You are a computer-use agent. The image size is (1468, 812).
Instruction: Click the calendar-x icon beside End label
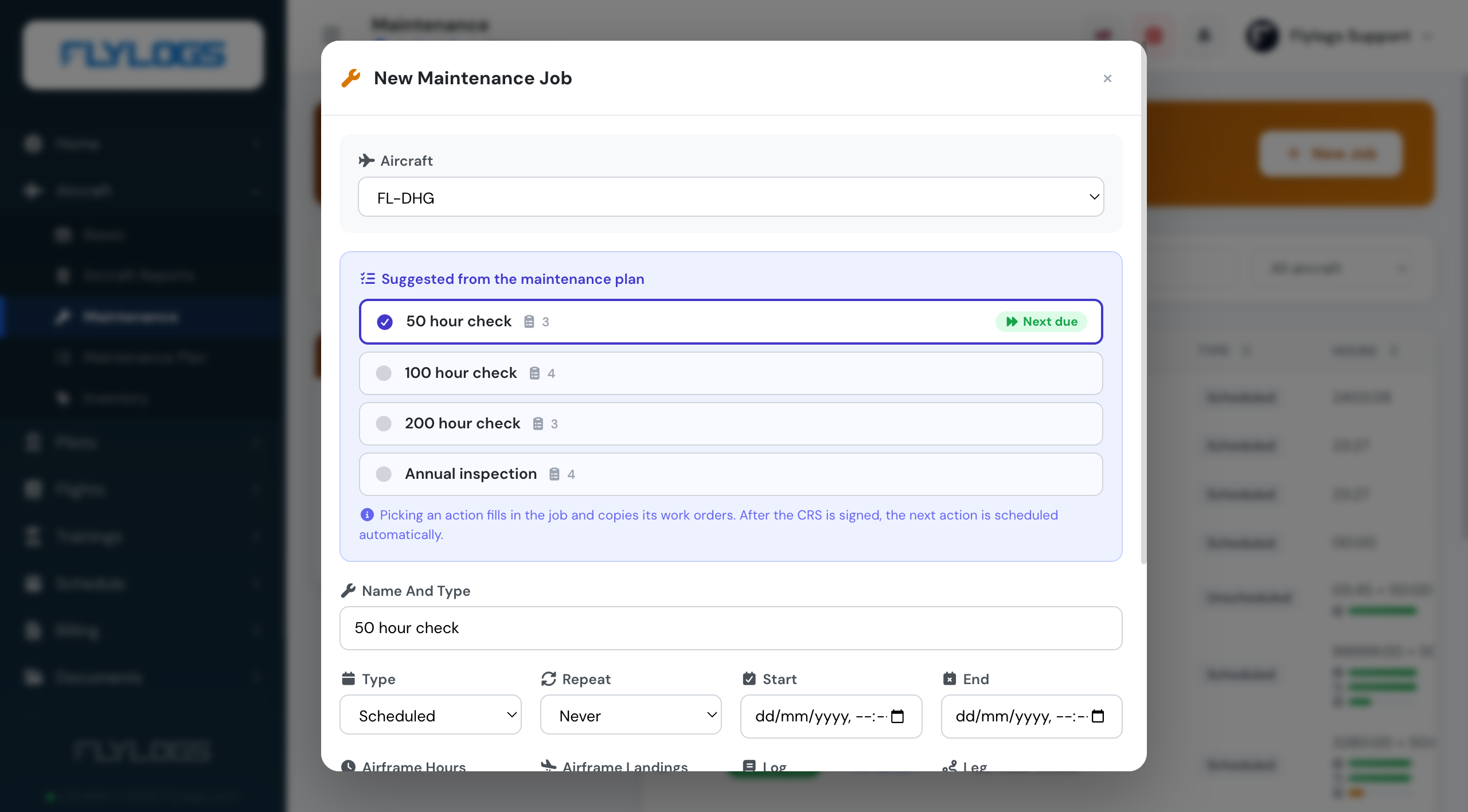click(950, 679)
